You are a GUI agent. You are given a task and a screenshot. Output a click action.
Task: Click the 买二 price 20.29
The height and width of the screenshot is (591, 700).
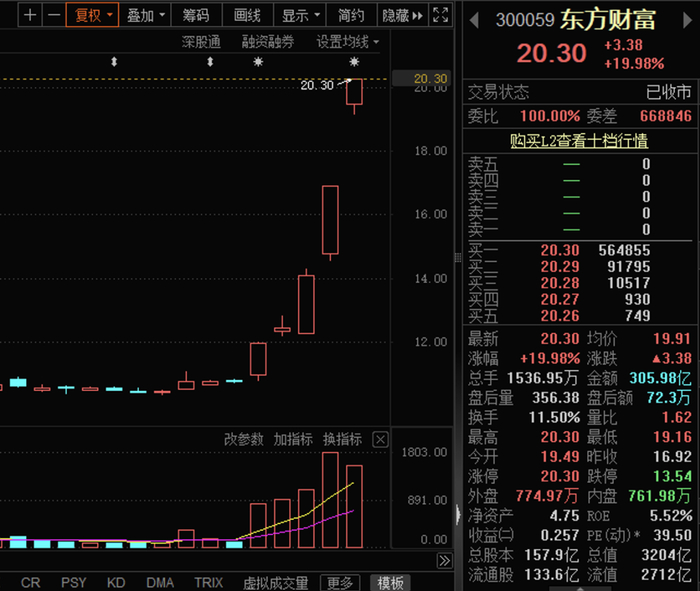pos(560,267)
